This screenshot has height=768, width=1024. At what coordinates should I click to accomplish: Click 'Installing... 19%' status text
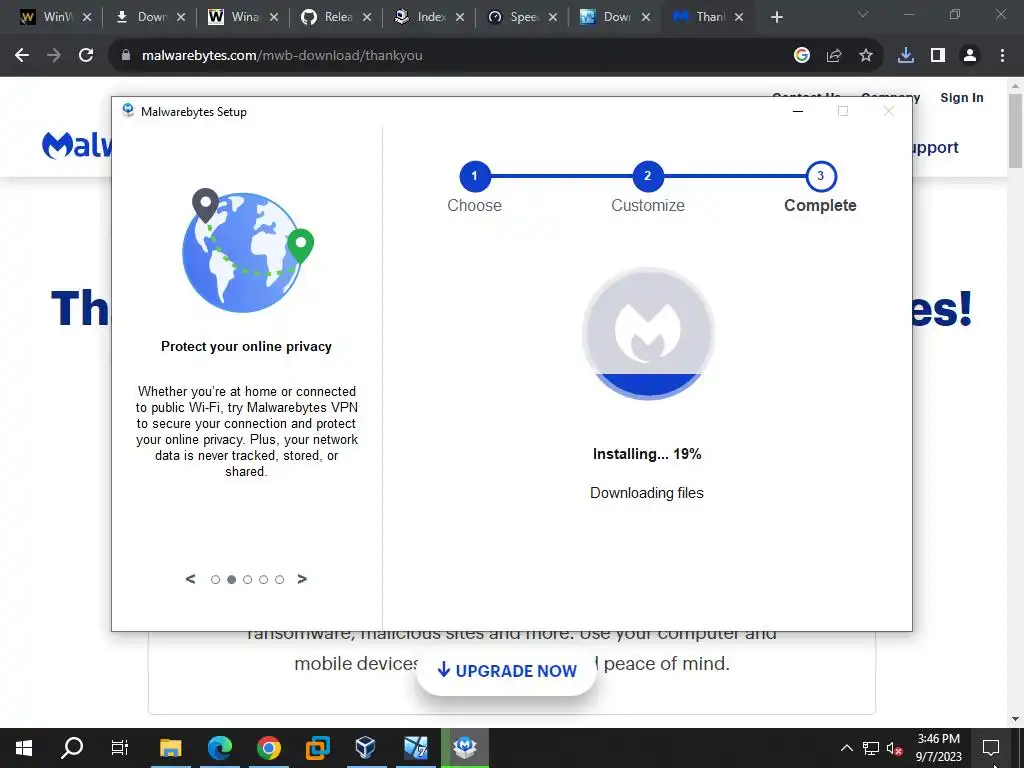tap(647, 454)
